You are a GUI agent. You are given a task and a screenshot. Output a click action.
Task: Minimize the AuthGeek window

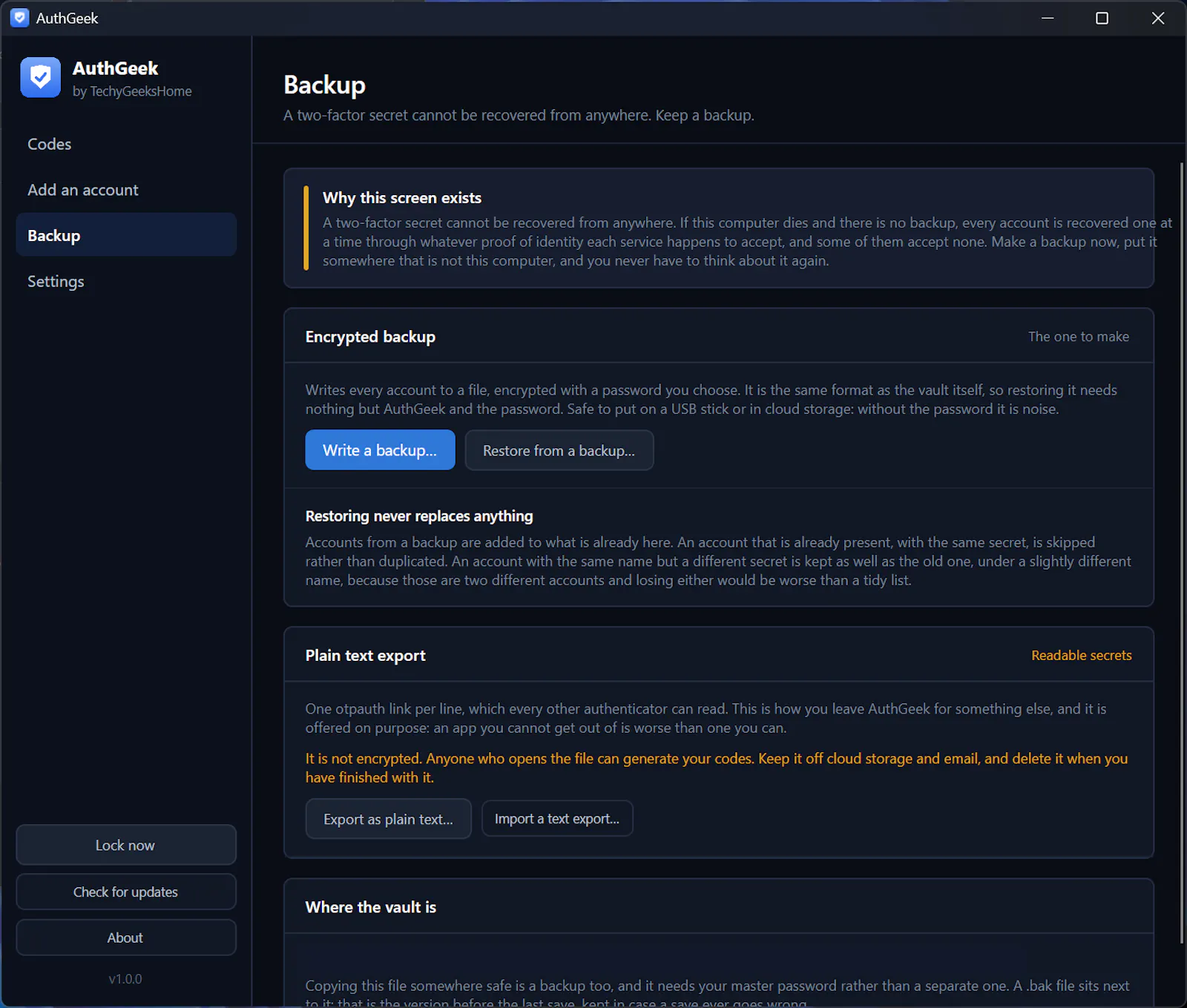pyautogui.click(x=1048, y=18)
